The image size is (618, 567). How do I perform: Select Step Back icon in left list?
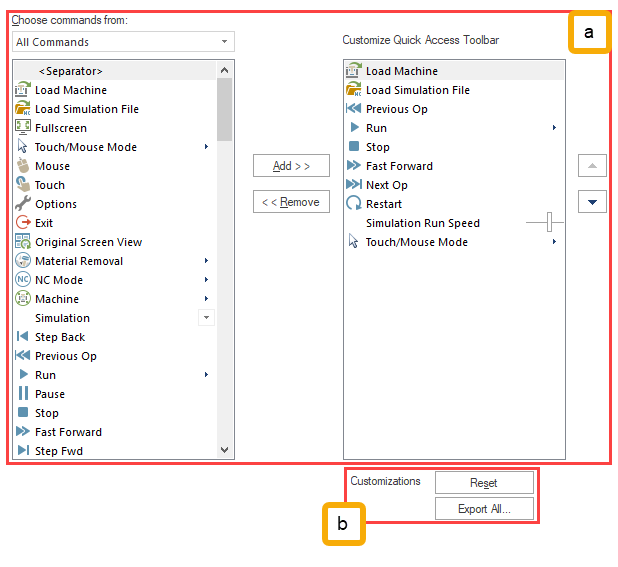pos(23,337)
